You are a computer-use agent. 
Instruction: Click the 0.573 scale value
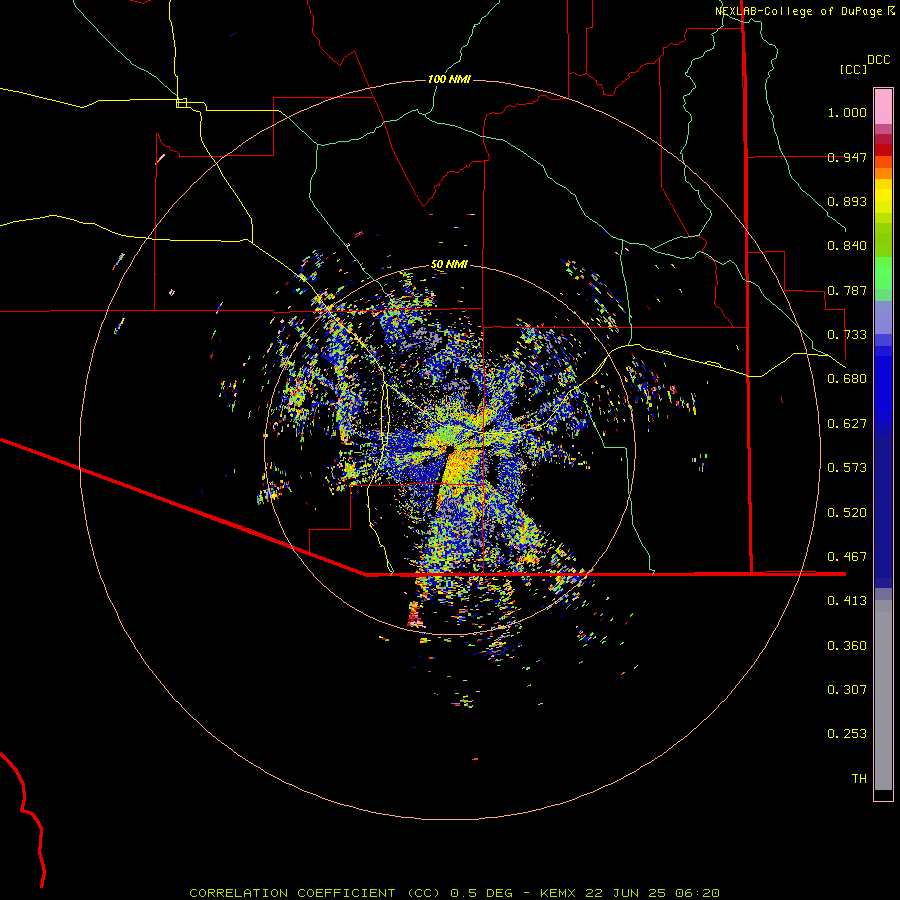(847, 468)
